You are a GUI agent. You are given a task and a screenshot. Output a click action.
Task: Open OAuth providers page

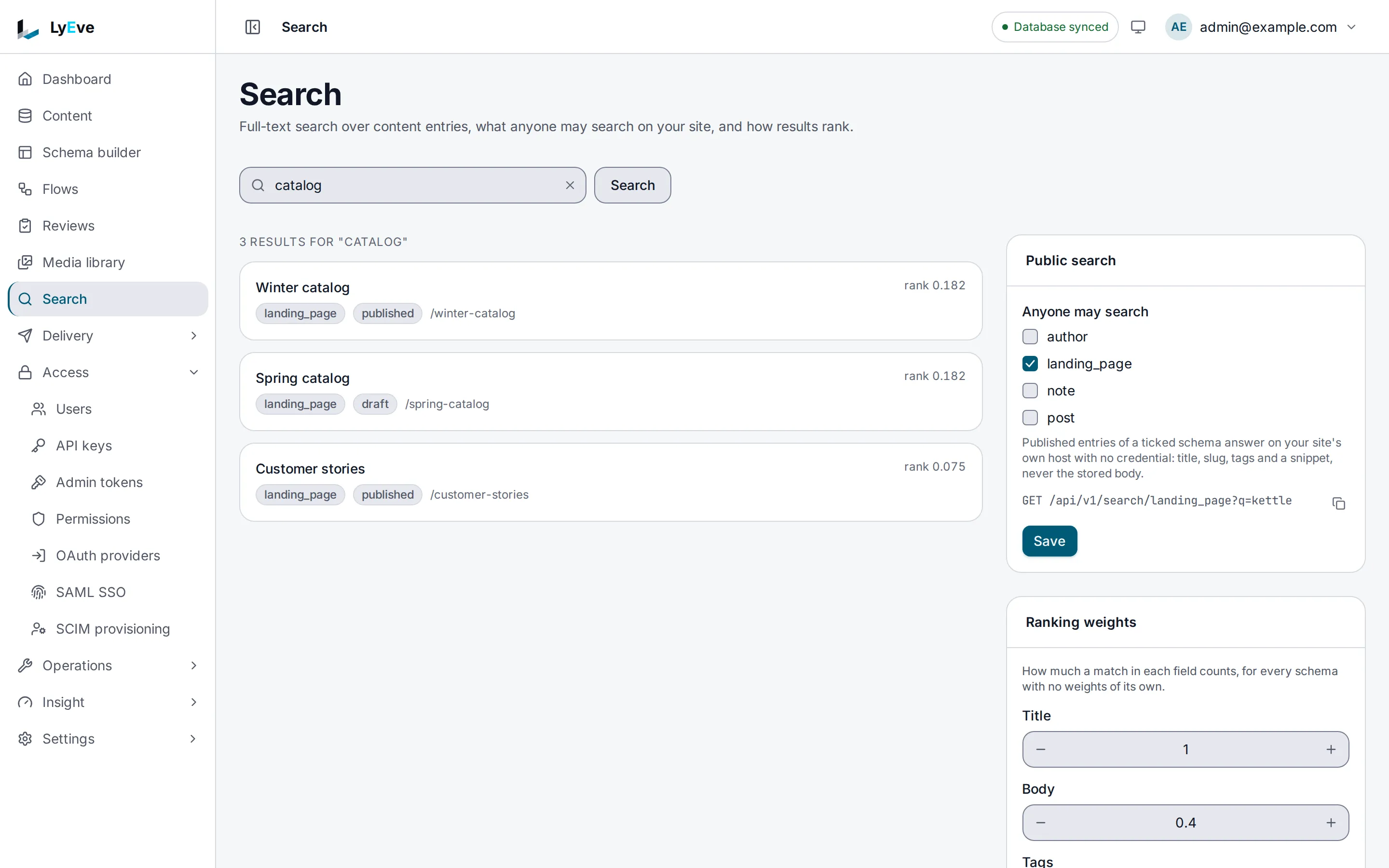(115, 556)
